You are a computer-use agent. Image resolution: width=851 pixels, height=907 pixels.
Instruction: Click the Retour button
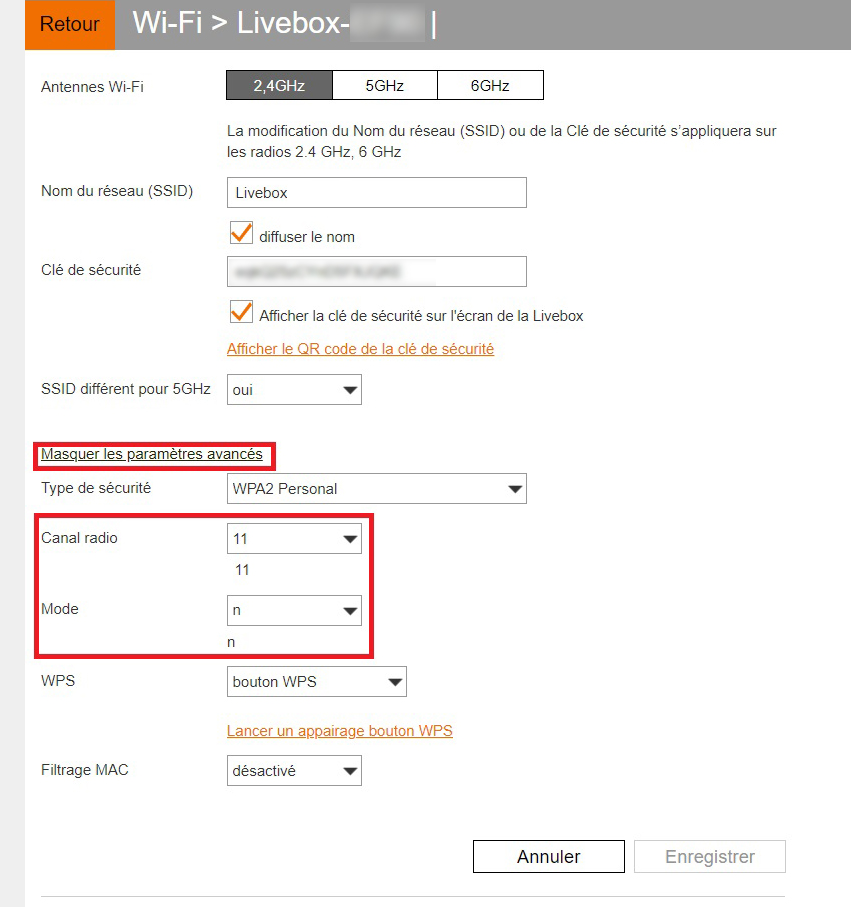point(69,24)
